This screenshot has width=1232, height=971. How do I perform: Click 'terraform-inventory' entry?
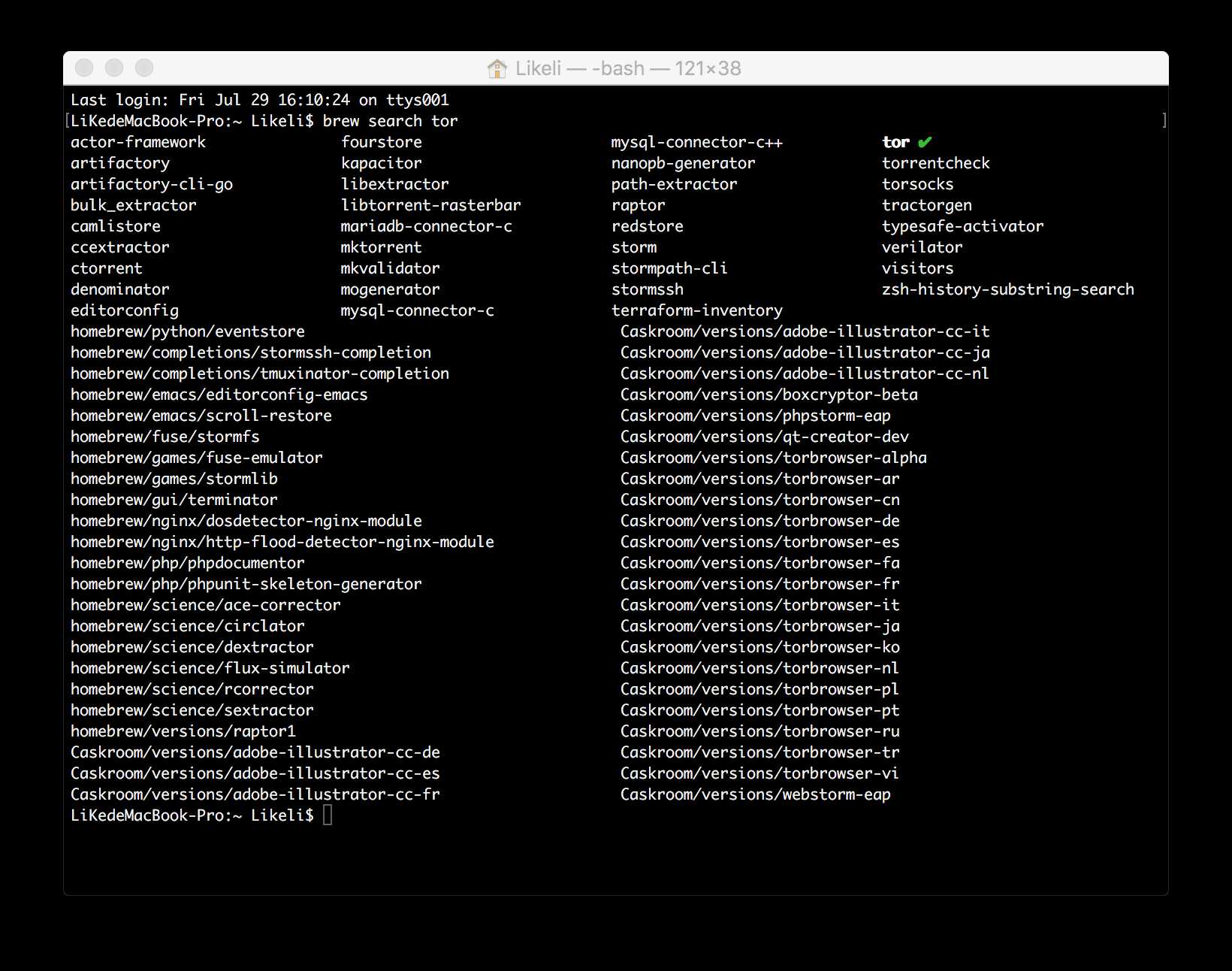pos(697,310)
